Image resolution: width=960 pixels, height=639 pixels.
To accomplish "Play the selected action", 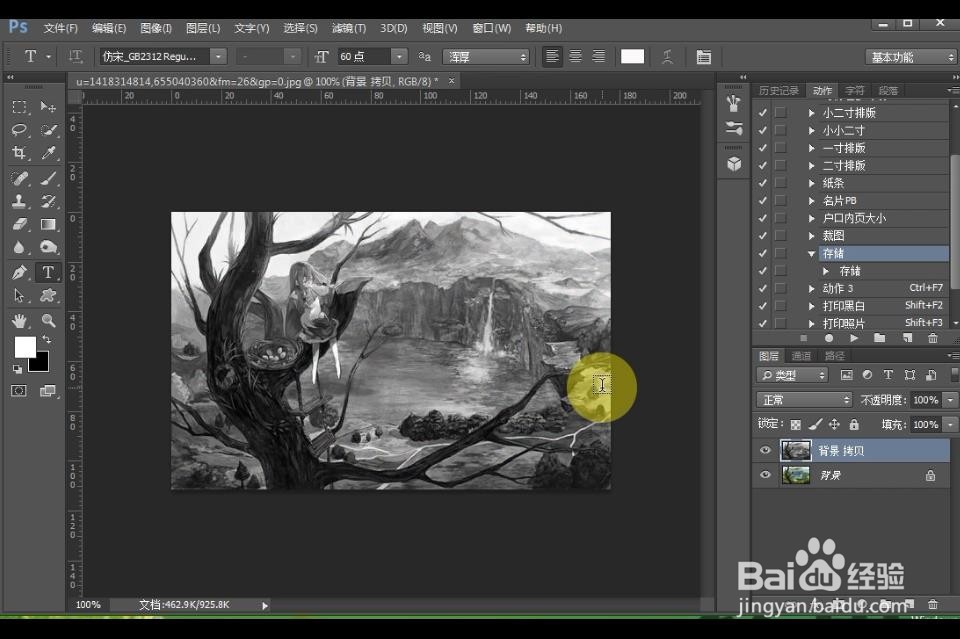I will tap(854, 338).
